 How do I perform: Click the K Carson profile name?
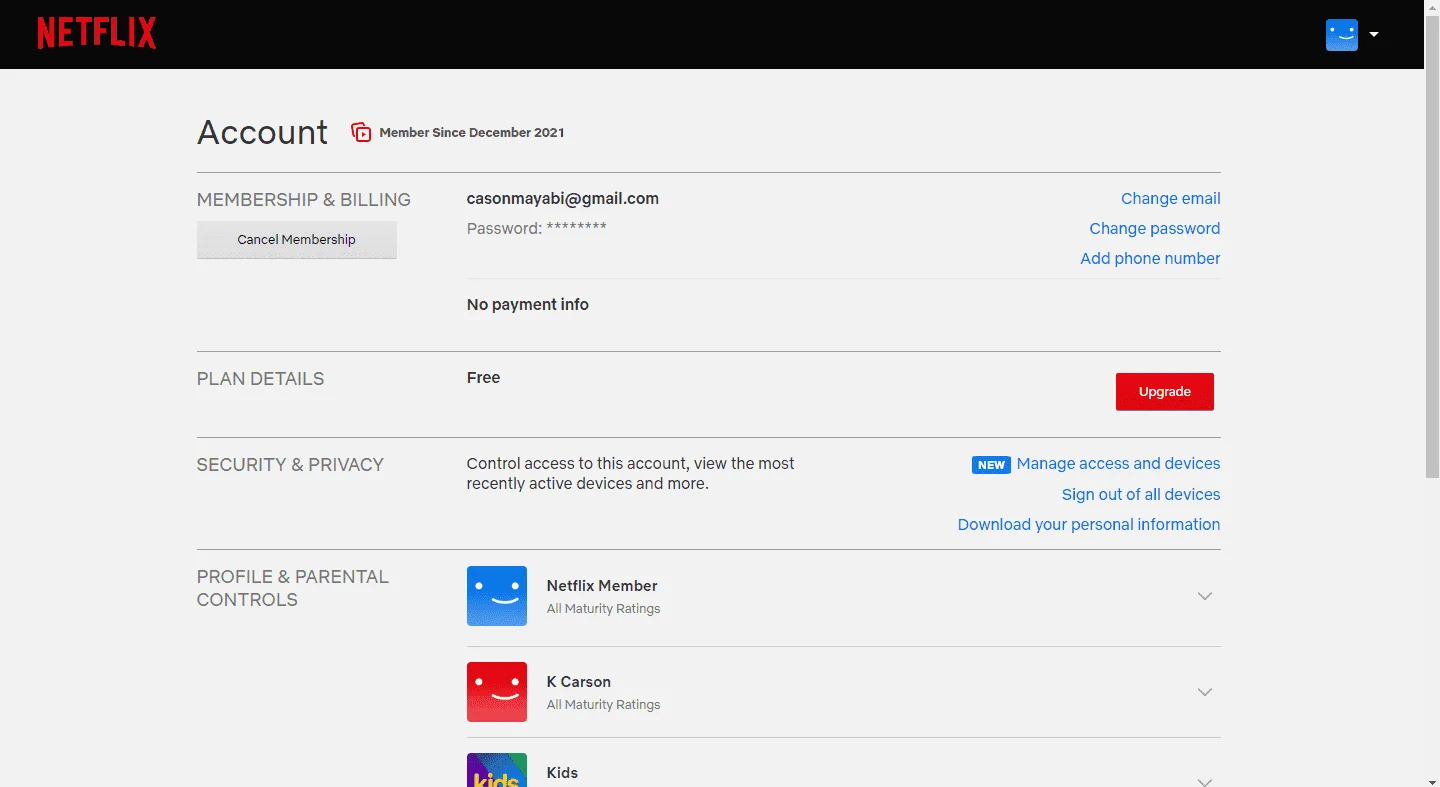point(579,682)
